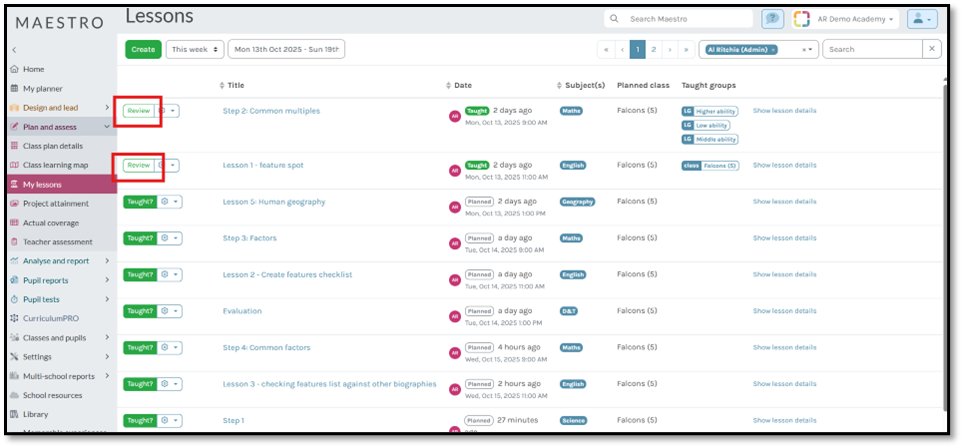Click the Home icon in sidebar
Screen dimensions: 963x448
[x=14, y=69]
